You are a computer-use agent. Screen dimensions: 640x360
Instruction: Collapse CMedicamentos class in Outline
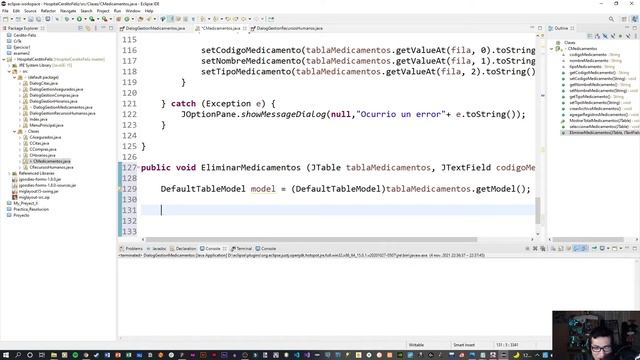pyautogui.click(x=552, y=49)
